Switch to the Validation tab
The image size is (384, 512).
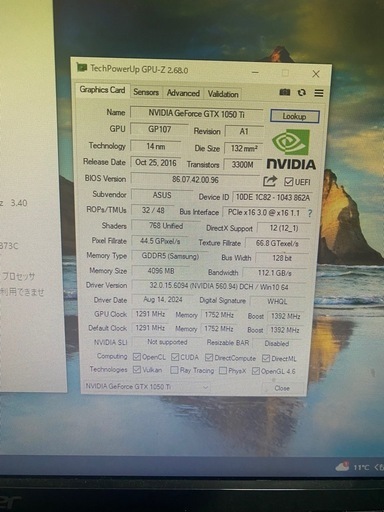[x=223, y=94]
